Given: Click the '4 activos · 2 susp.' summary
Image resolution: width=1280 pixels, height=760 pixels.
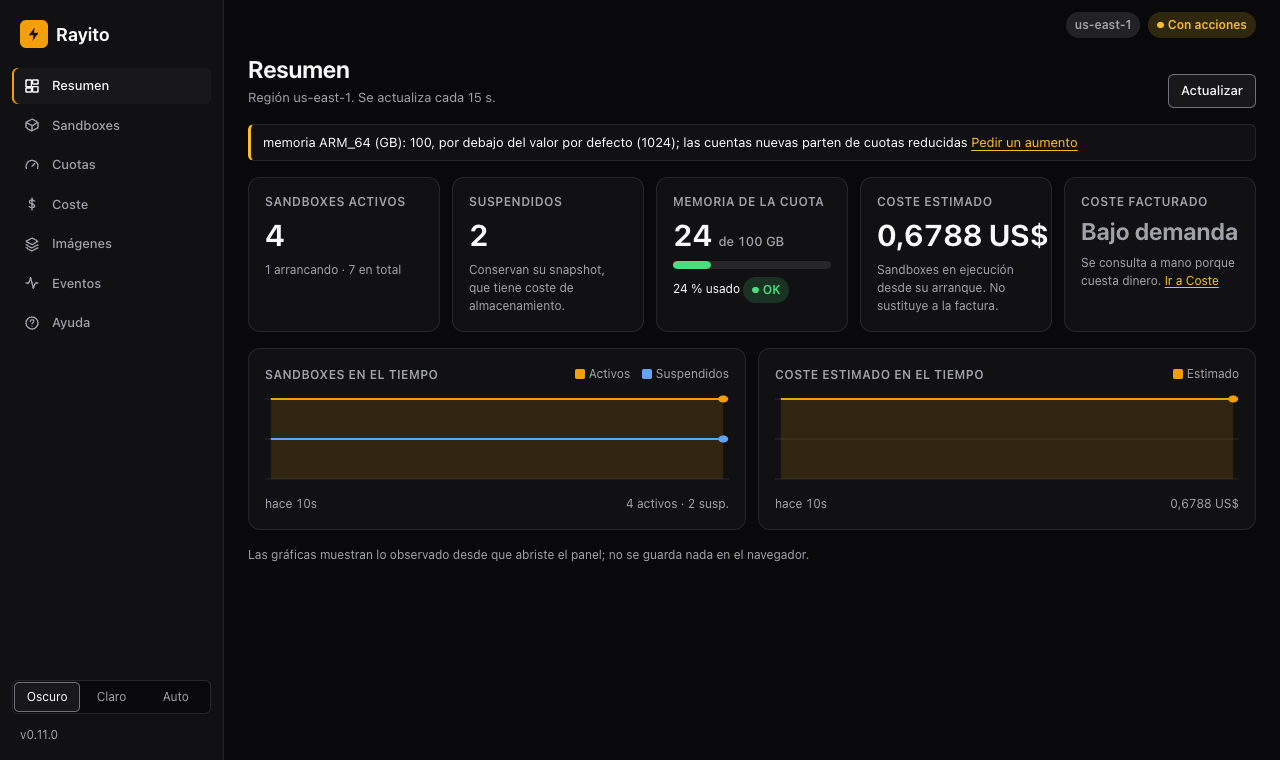Looking at the screenshot, I should 677,504.
